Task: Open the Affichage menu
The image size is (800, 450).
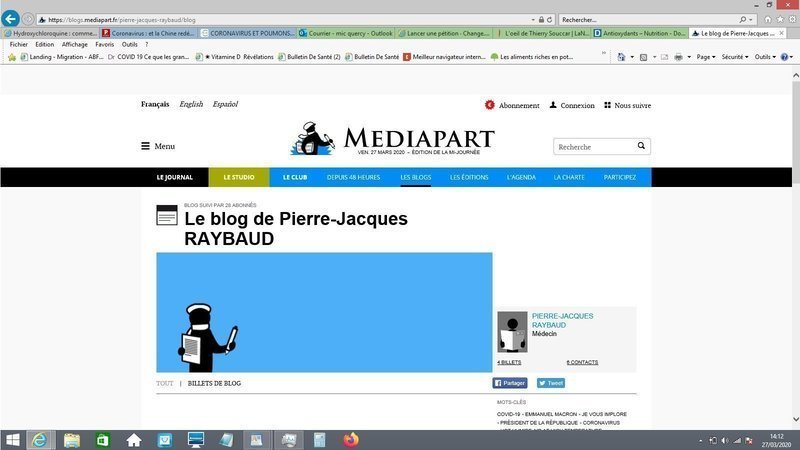Action: pyautogui.click(x=74, y=44)
